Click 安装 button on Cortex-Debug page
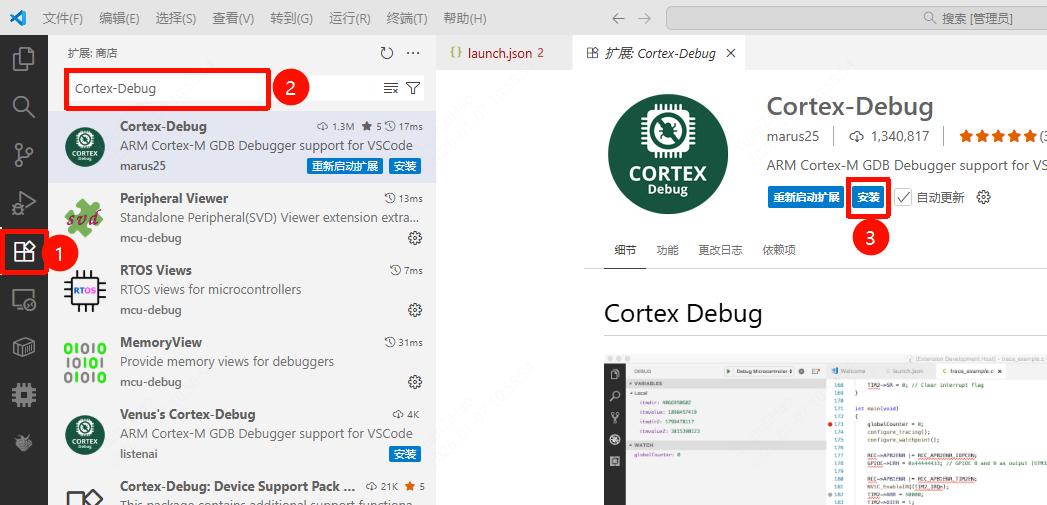Image resolution: width=1047 pixels, height=505 pixels. point(868,197)
